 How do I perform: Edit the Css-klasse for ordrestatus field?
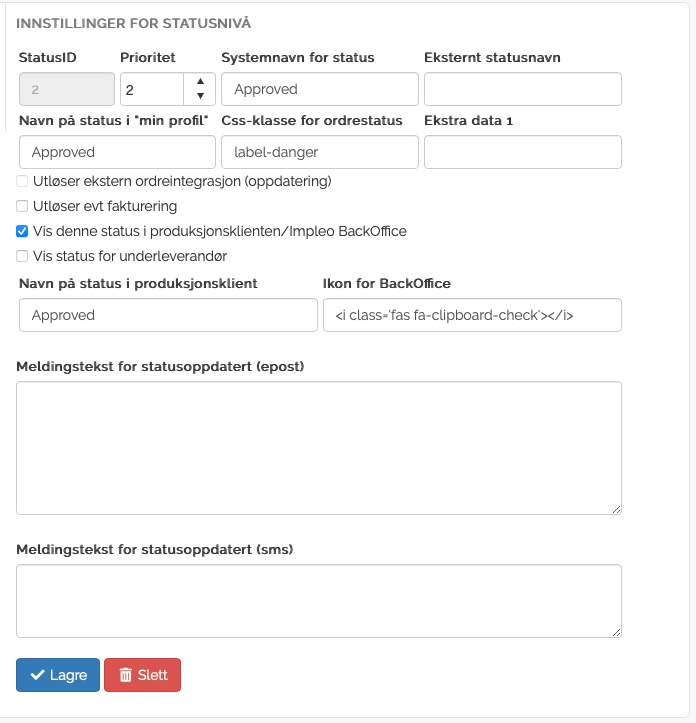tap(319, 152)
